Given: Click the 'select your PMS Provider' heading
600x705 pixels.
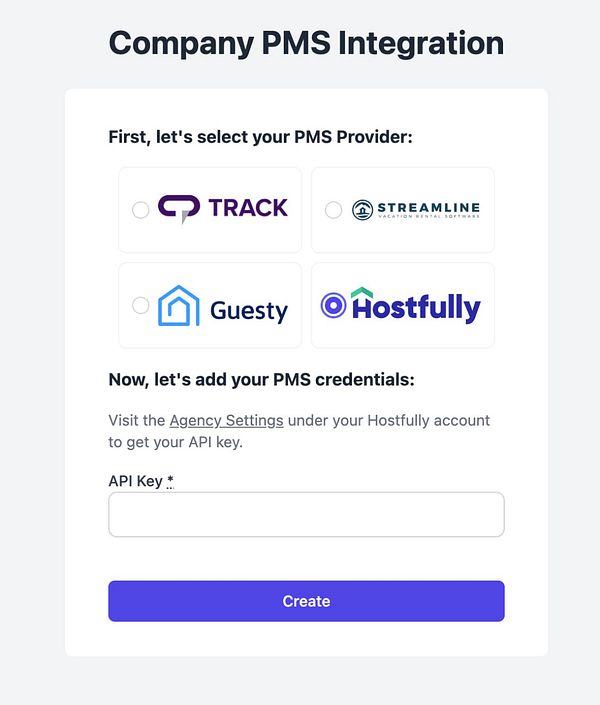Looking at the screenshot, I should [260, 136].
